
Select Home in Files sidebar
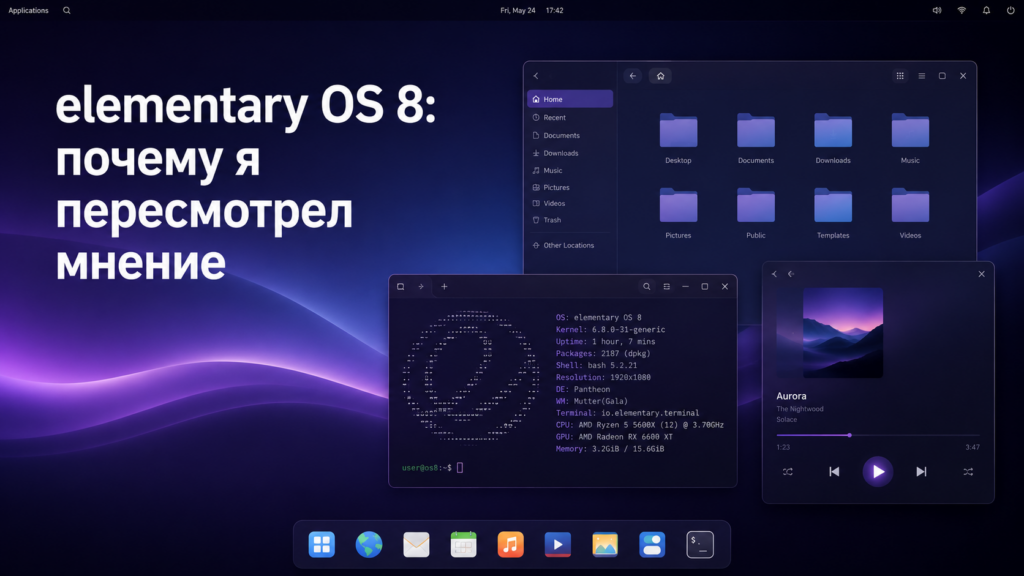pyautogui.click(x=569, y=99)
